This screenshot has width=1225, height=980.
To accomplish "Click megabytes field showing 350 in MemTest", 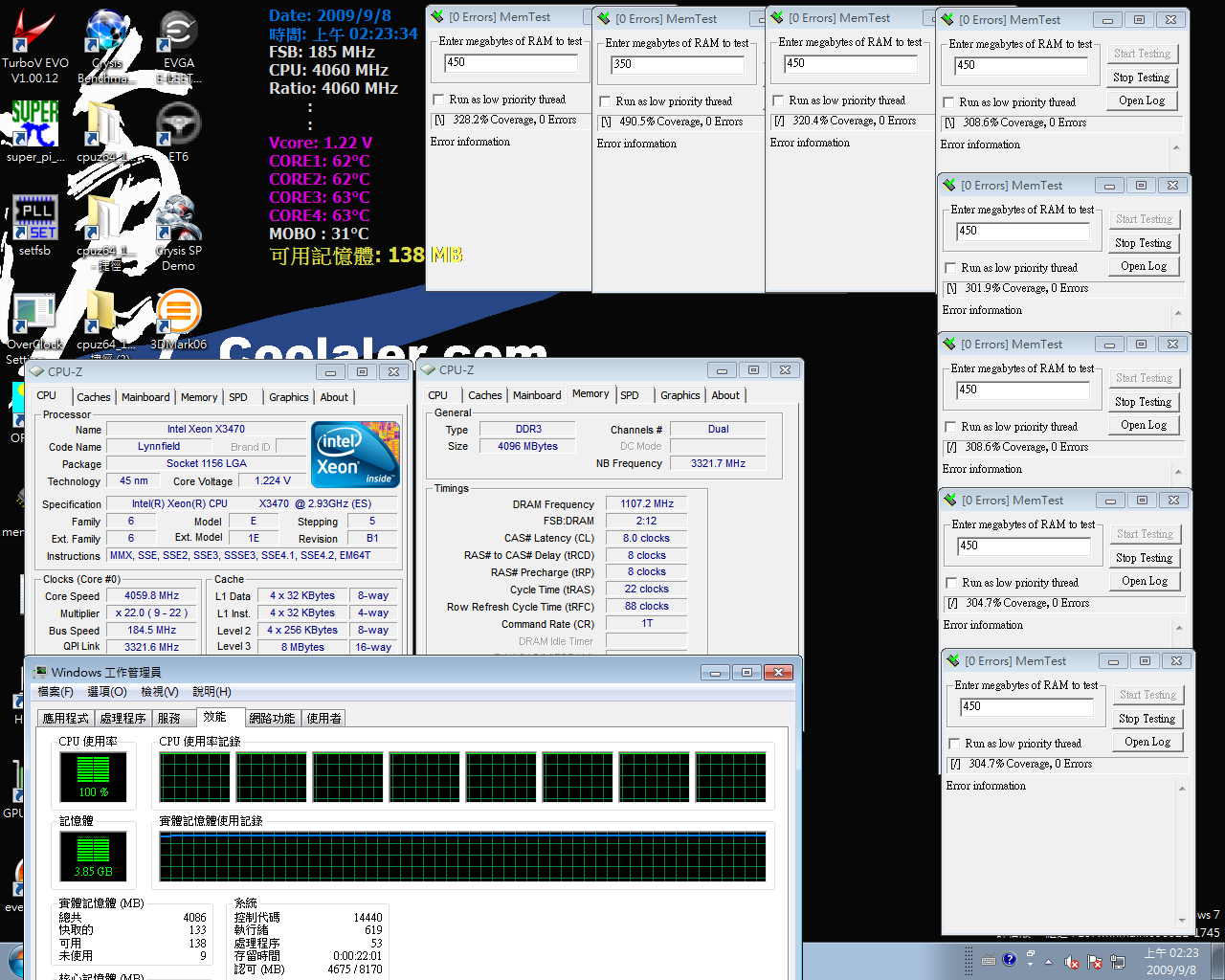I will [678, 64].
